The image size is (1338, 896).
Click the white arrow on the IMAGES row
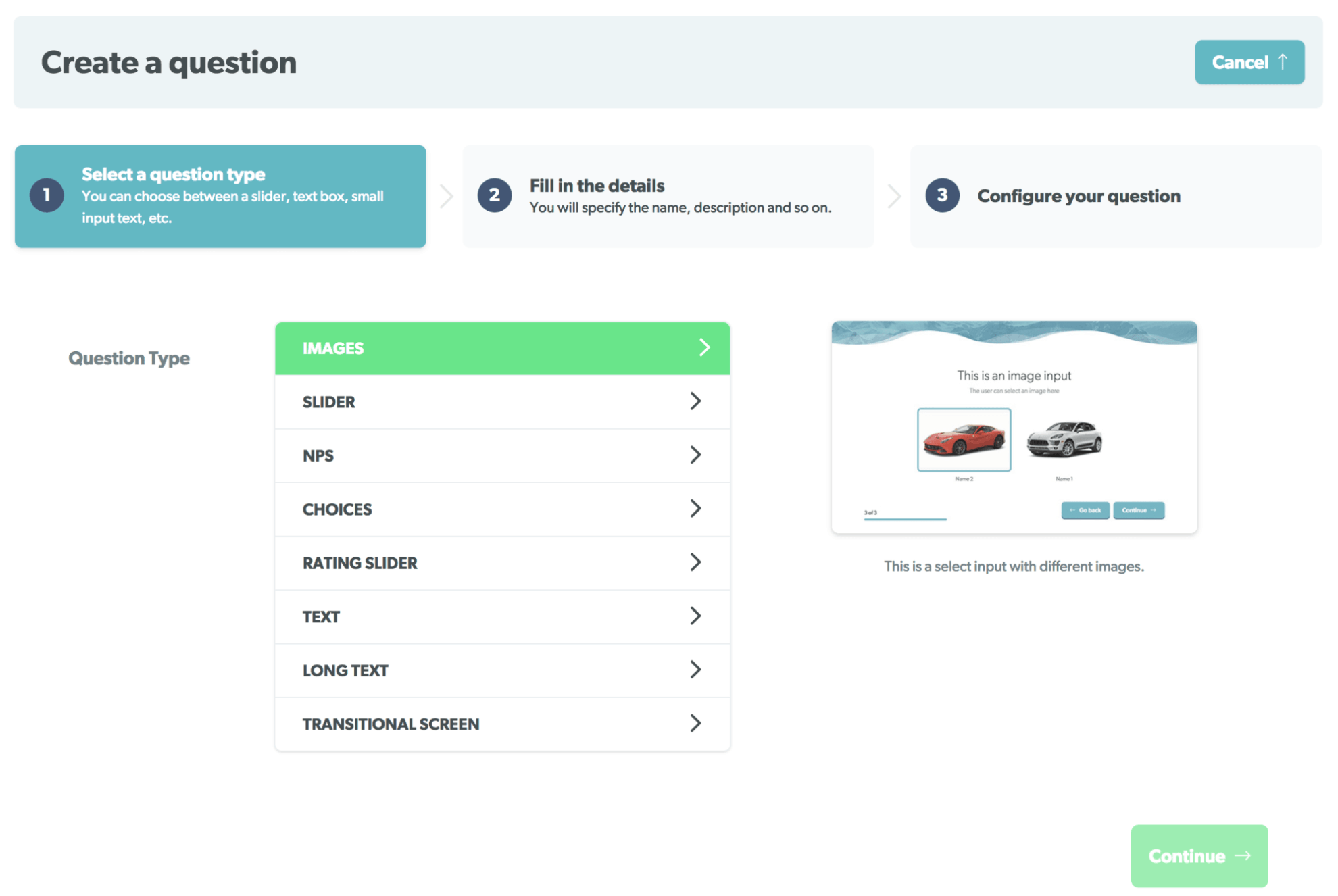[x=705, y=347]
